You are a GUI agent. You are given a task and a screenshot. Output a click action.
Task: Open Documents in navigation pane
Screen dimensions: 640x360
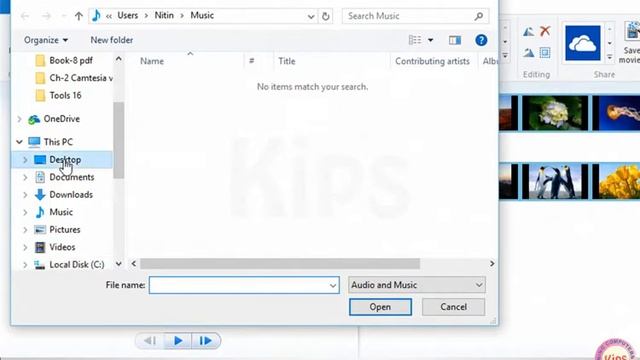pyautogui.click(x=71, y=177)
